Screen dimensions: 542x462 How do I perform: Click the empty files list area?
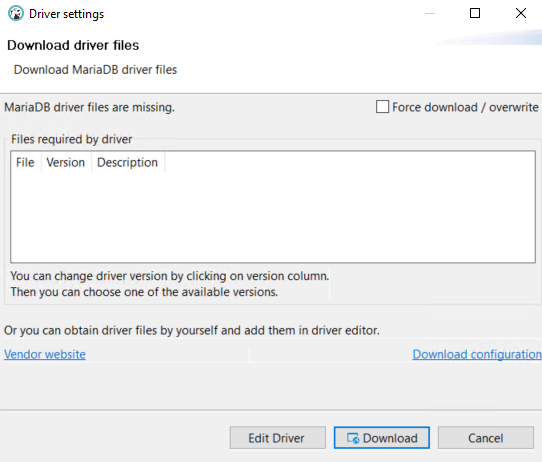pos(273,217)
